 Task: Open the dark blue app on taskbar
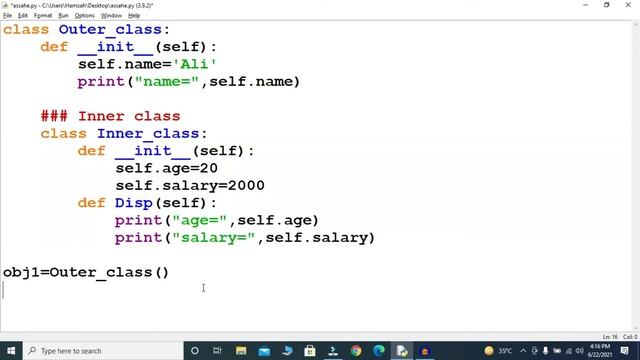pos(425,351)
